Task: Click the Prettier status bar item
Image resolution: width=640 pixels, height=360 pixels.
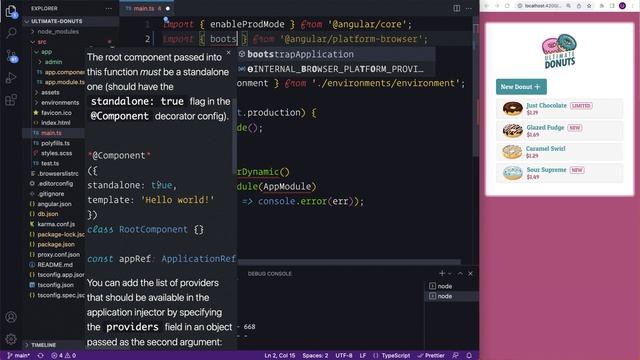Action: [431, 356]
